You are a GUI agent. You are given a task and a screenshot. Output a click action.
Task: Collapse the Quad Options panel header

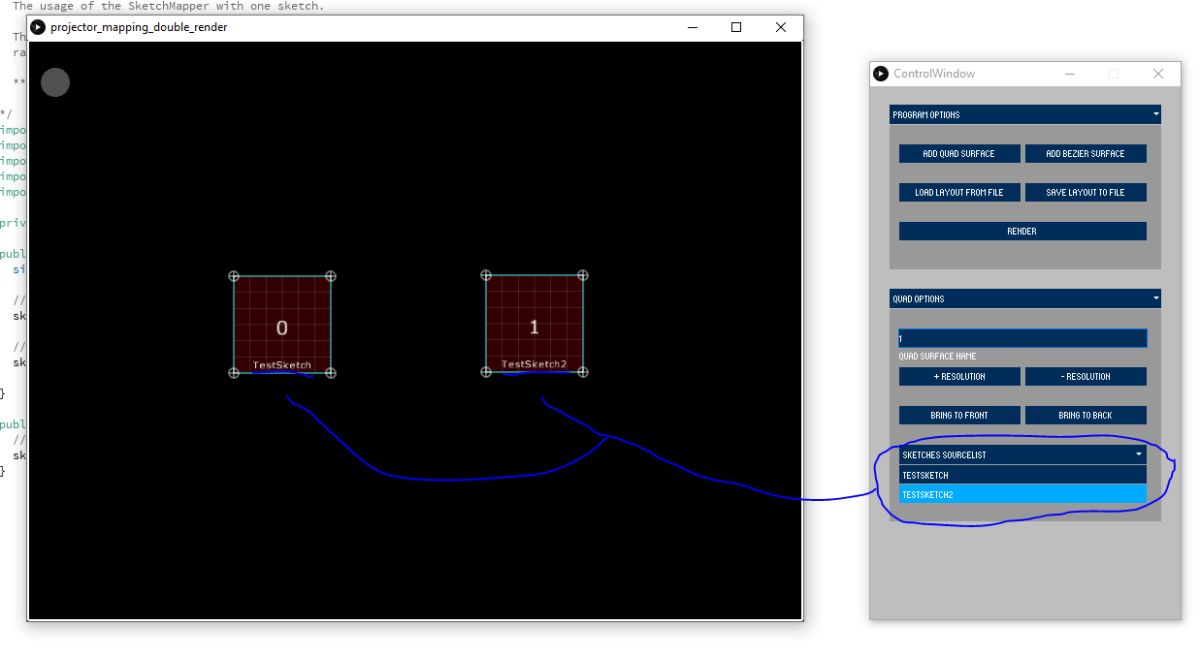1025,299
